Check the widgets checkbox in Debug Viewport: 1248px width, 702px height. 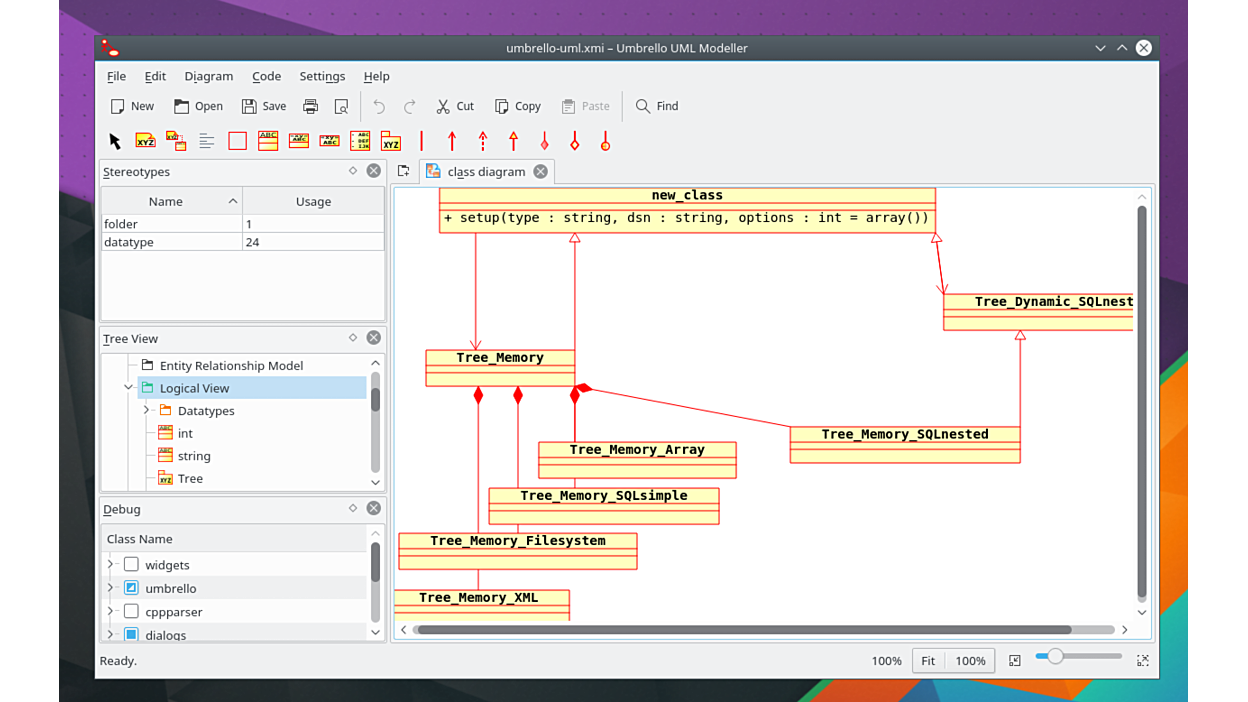tap(131, 565)
